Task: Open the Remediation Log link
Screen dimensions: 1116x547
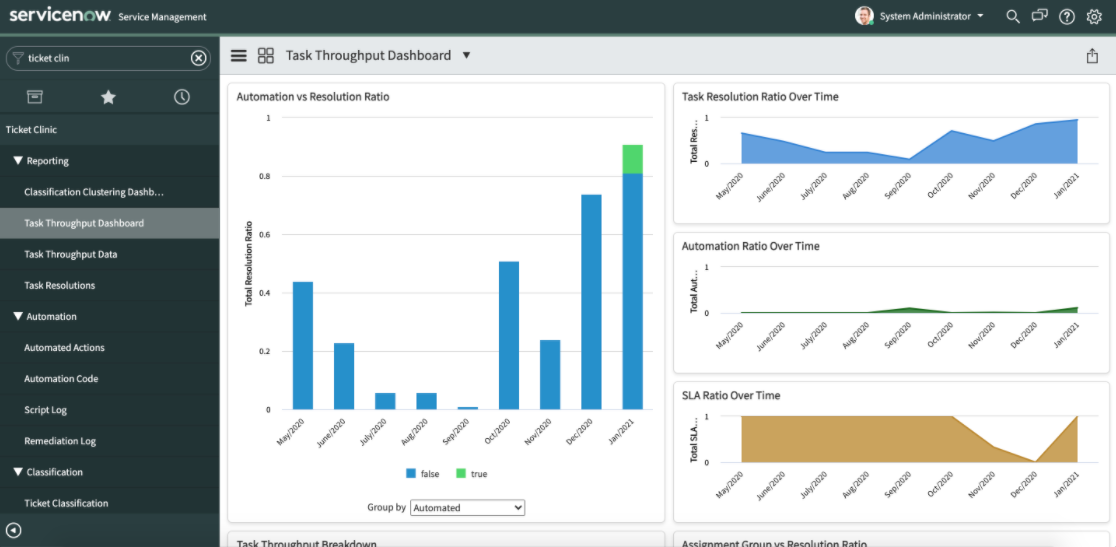Action: tap(60, 441)
